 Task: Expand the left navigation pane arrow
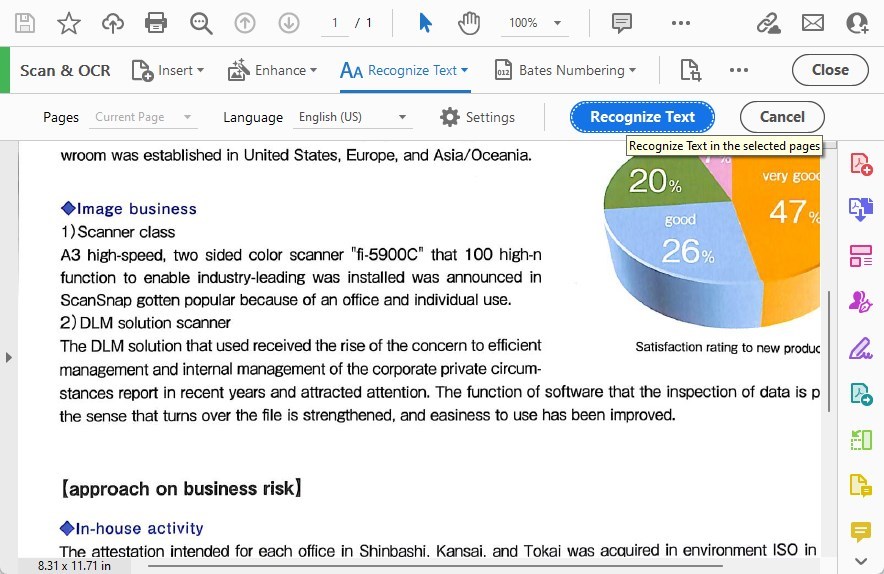8,357
